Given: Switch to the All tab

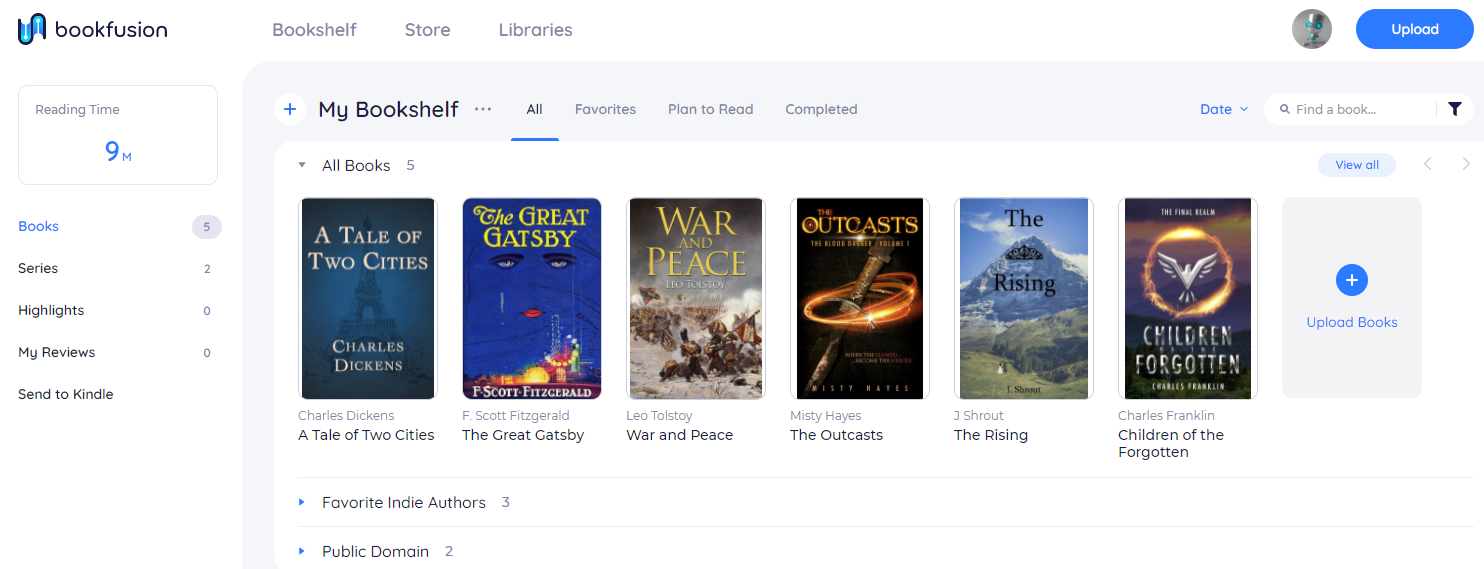Looking at the screenshot, I should (x=534, y=109).
